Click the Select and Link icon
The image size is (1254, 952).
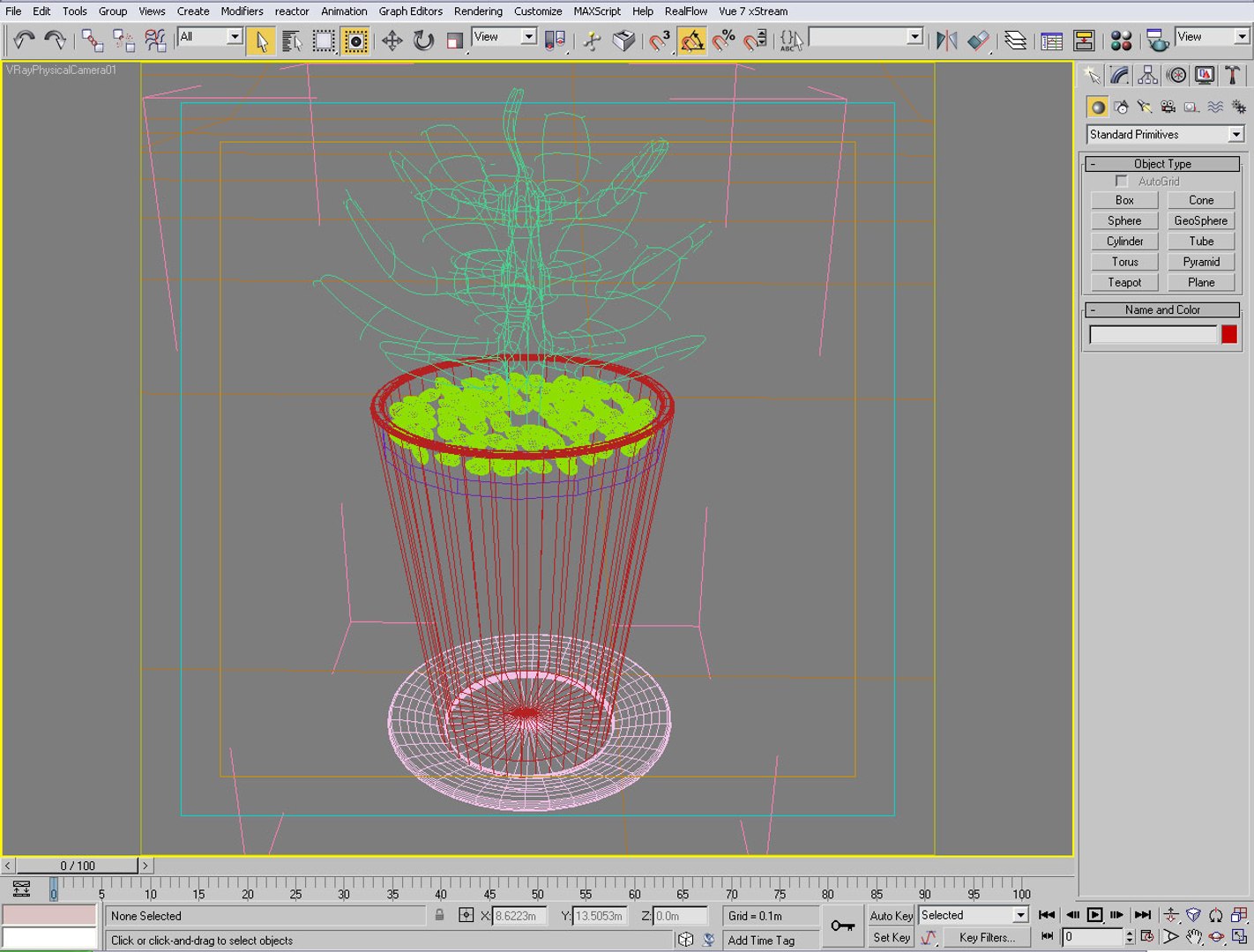point(92,41)
